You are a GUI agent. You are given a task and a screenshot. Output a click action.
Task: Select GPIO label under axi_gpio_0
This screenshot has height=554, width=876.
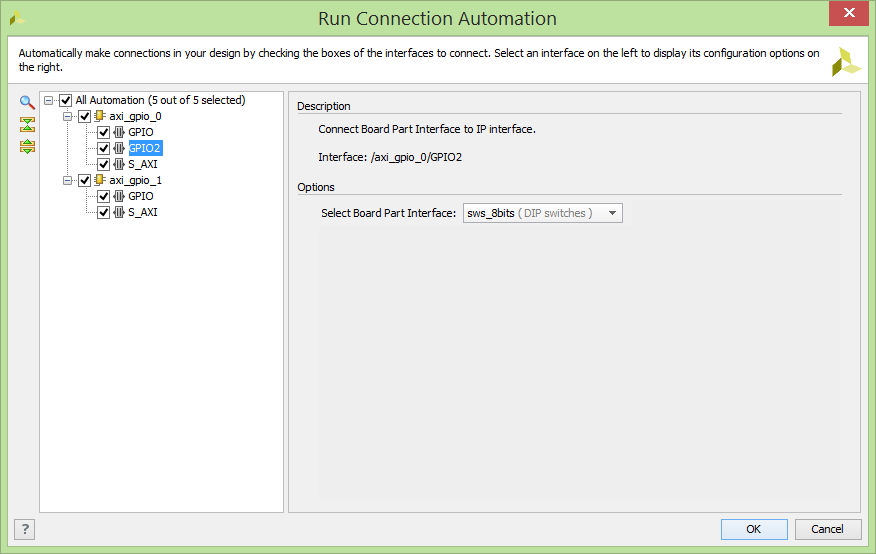click(x=141, y=132)
